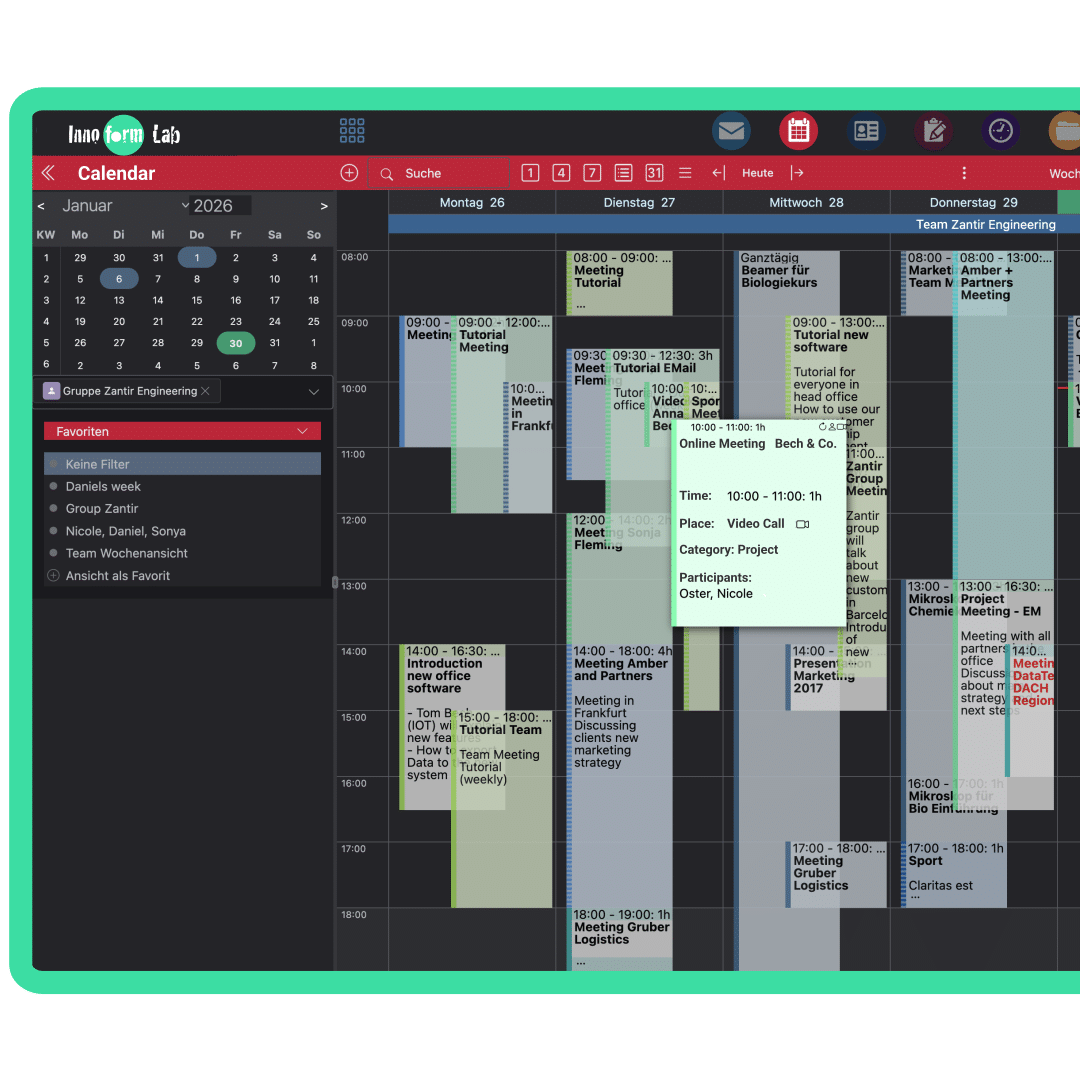Open the time tracking clock icon
Image resolution: width=1080 pixels, height=1080 pixels.
coord(1000,131)
